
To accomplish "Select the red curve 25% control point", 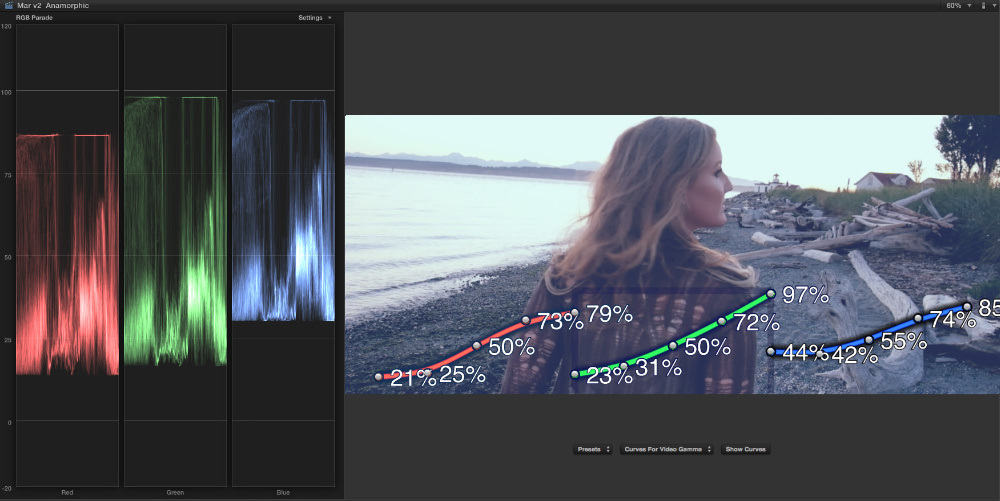I will tap(428, 370).
